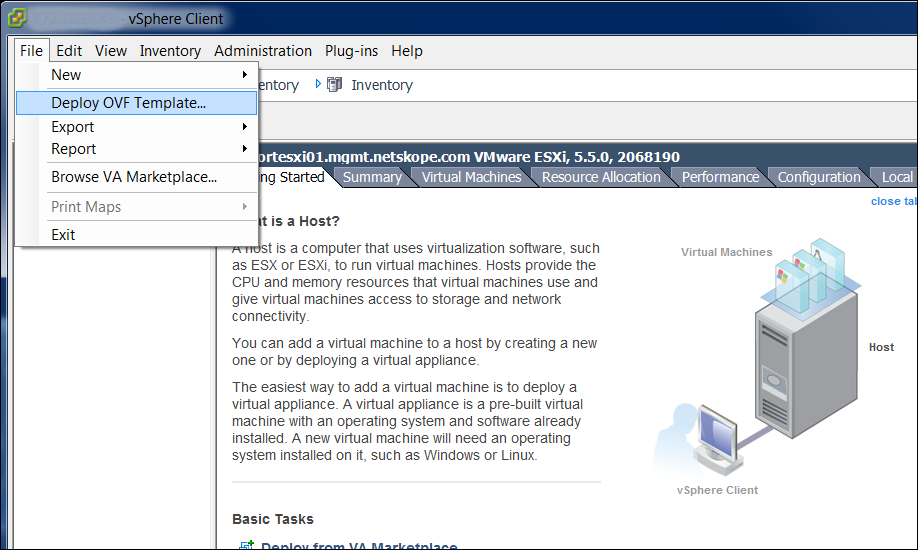Click Print Maps menu entry
Screen dimensions: 918x550
(x=136, y=207)
